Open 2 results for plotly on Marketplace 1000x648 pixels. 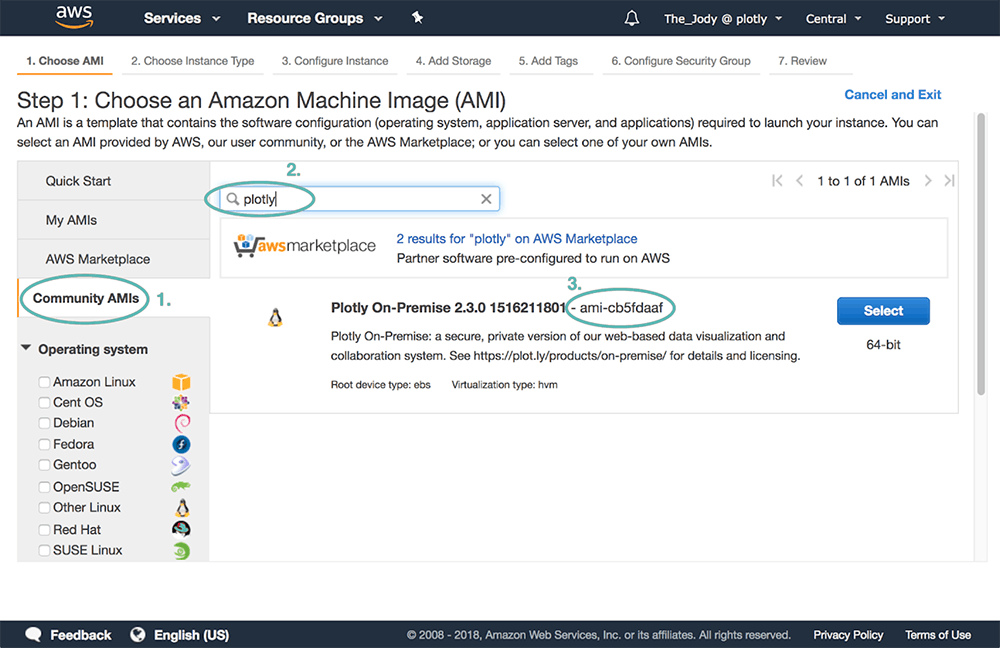pos(517,239)
